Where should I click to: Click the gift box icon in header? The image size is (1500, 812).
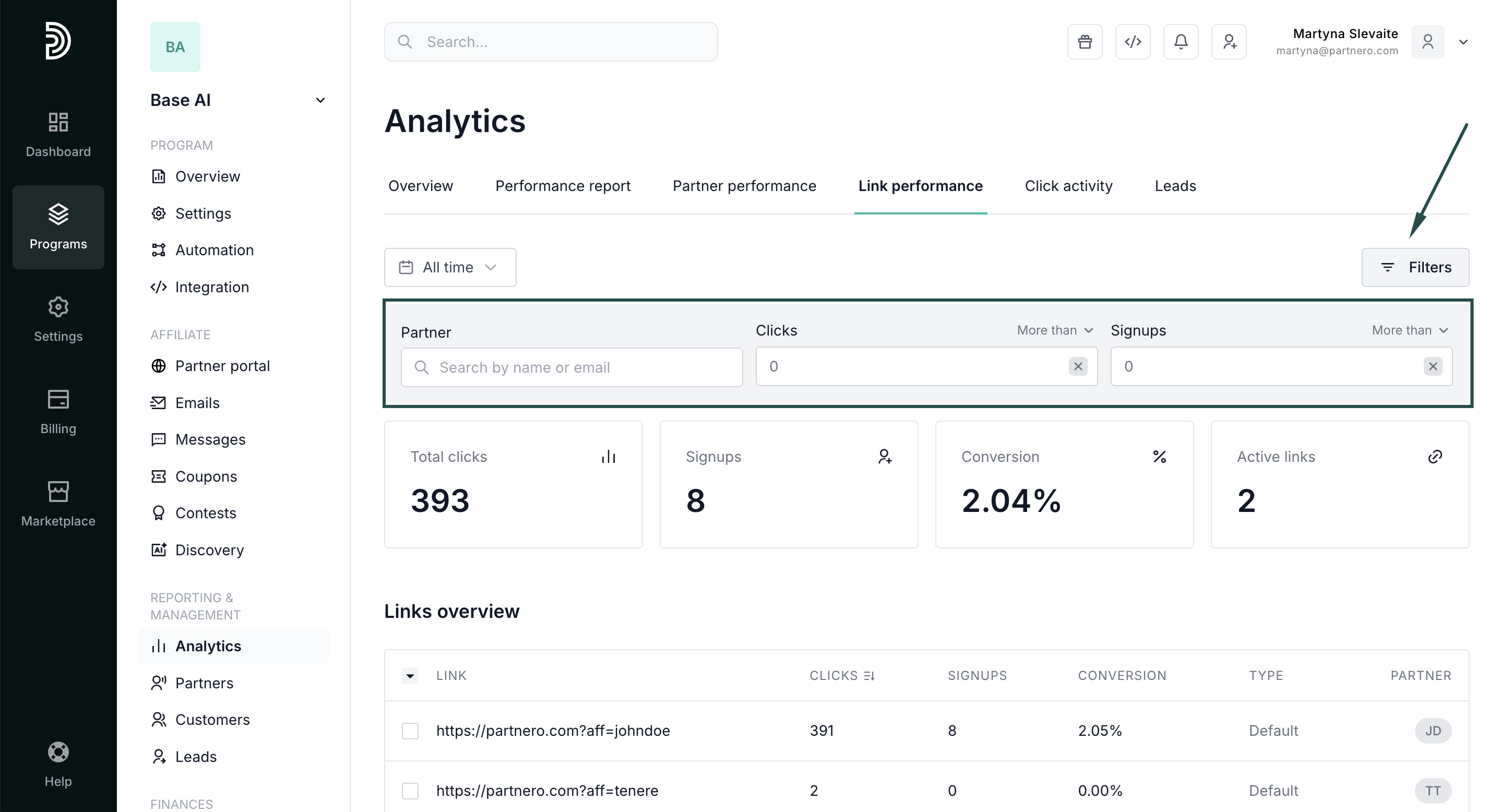coord(1084,42)
